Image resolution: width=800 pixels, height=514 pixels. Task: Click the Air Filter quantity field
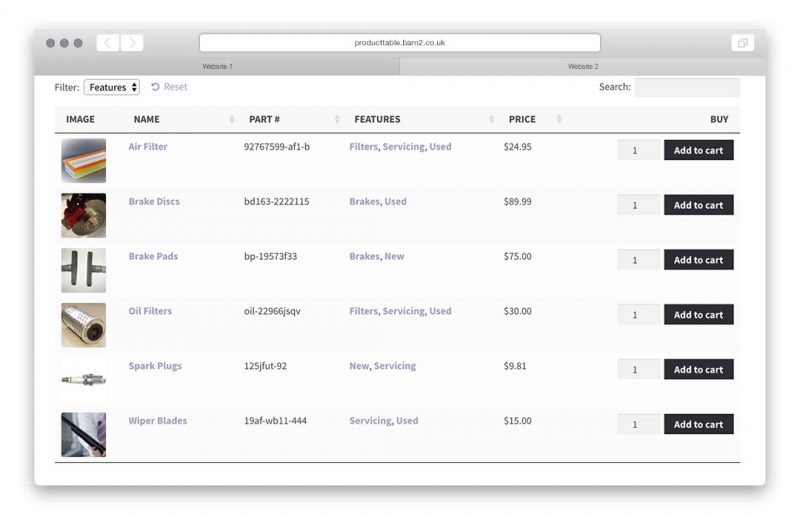coord(639,151)
